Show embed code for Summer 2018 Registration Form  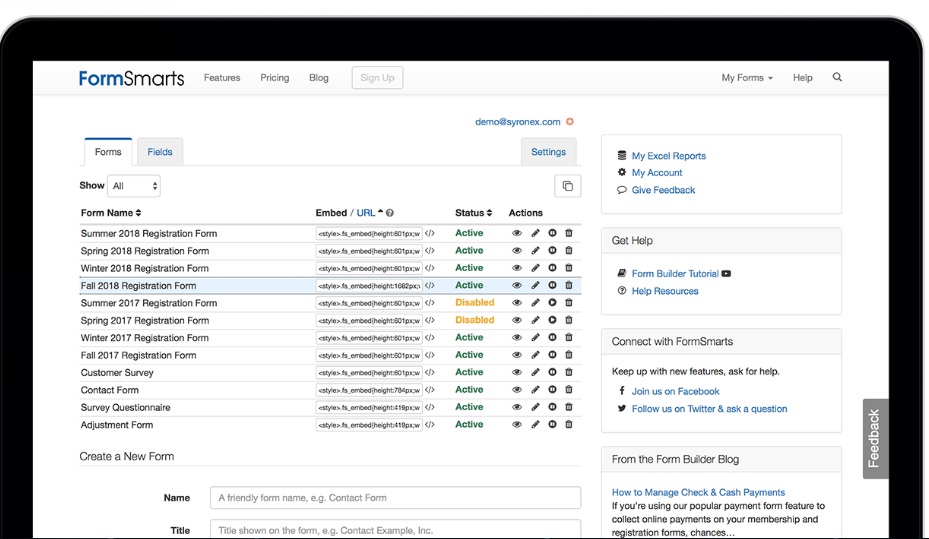[430, 233]
